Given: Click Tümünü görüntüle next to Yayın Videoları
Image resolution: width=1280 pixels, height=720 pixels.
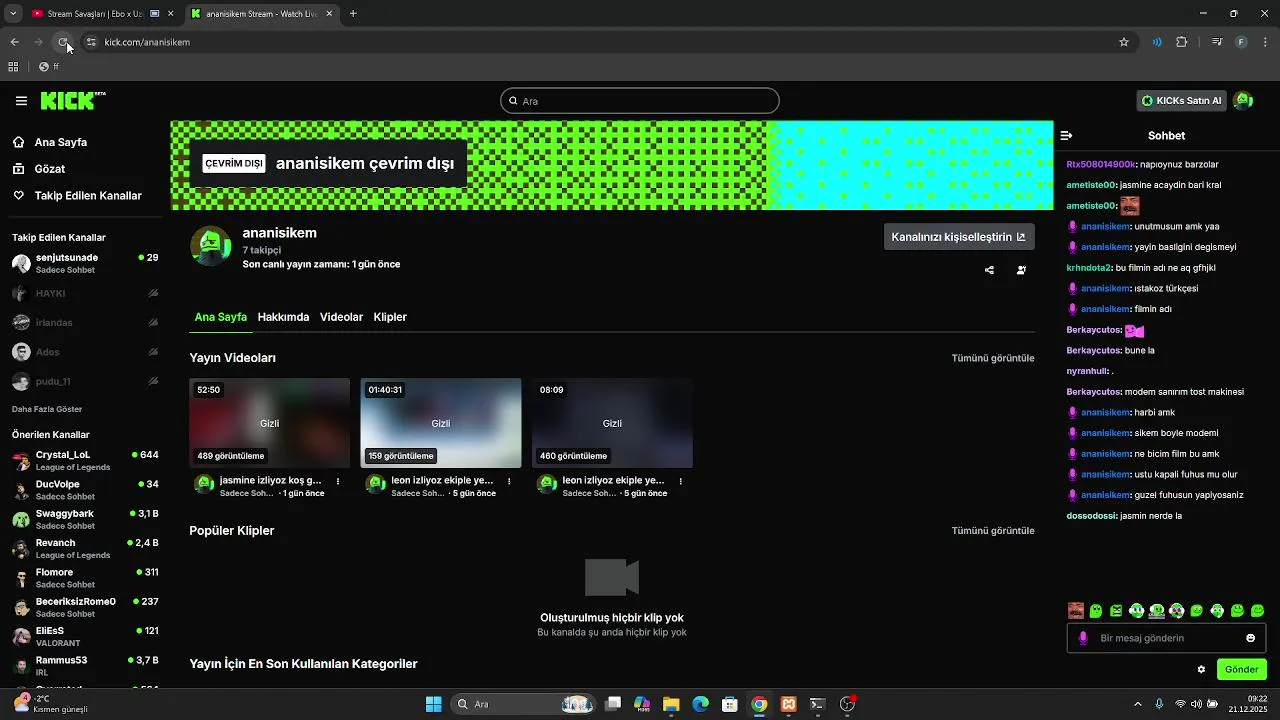Looking at the screenshot, I should [x=993, y=358].
